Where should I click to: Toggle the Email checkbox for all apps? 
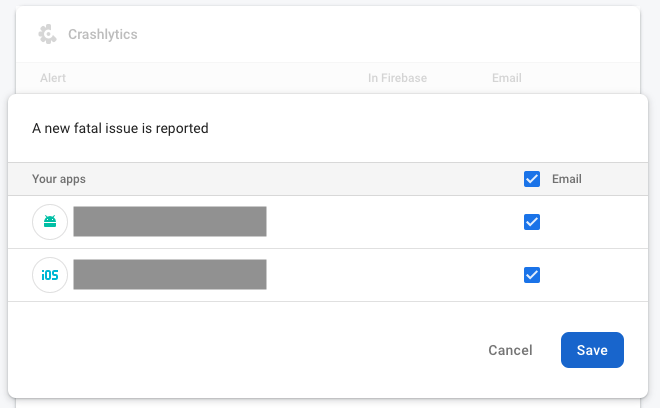[x=532, y=179]
